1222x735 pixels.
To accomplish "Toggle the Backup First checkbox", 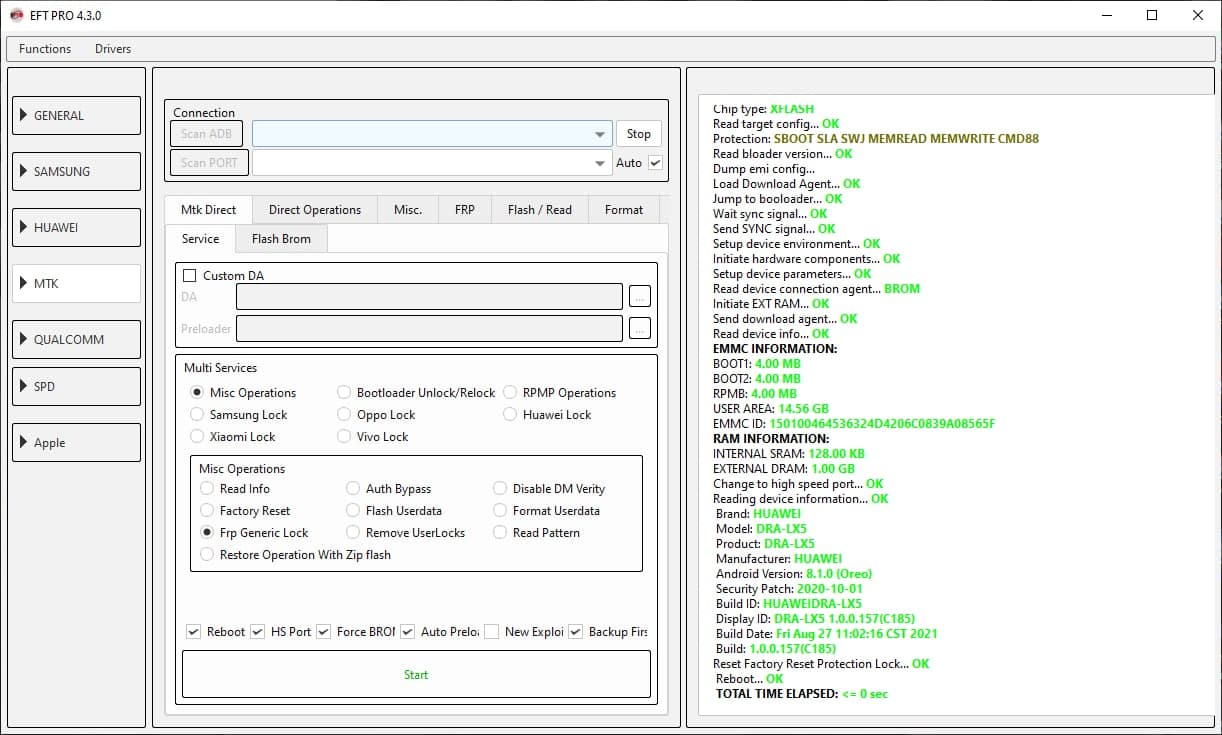I will (x=575, y=632).
